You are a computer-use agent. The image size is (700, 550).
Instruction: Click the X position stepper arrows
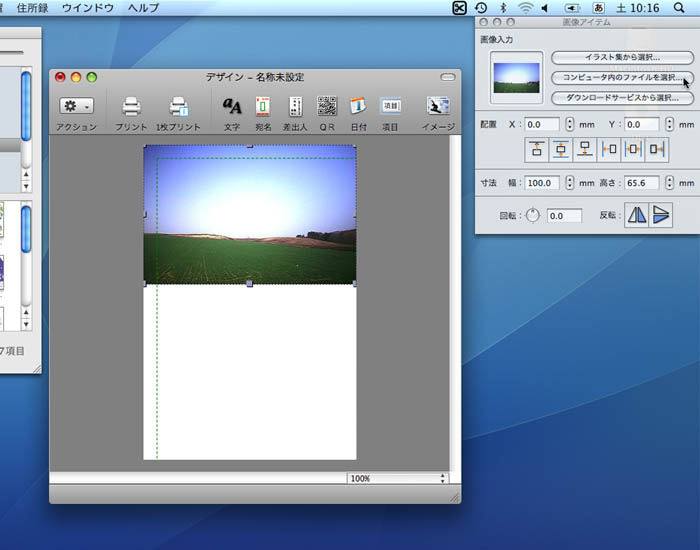pos(569,124)
